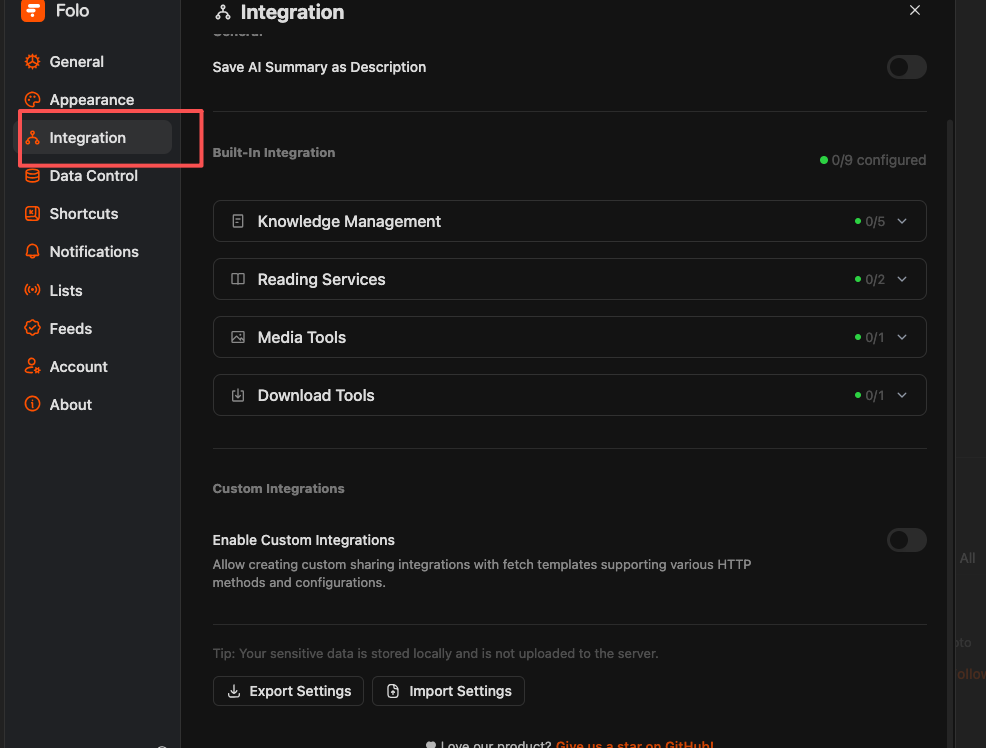Open the star on GitHub link
This screenshot has height=748, width=986.
point(634,745)
